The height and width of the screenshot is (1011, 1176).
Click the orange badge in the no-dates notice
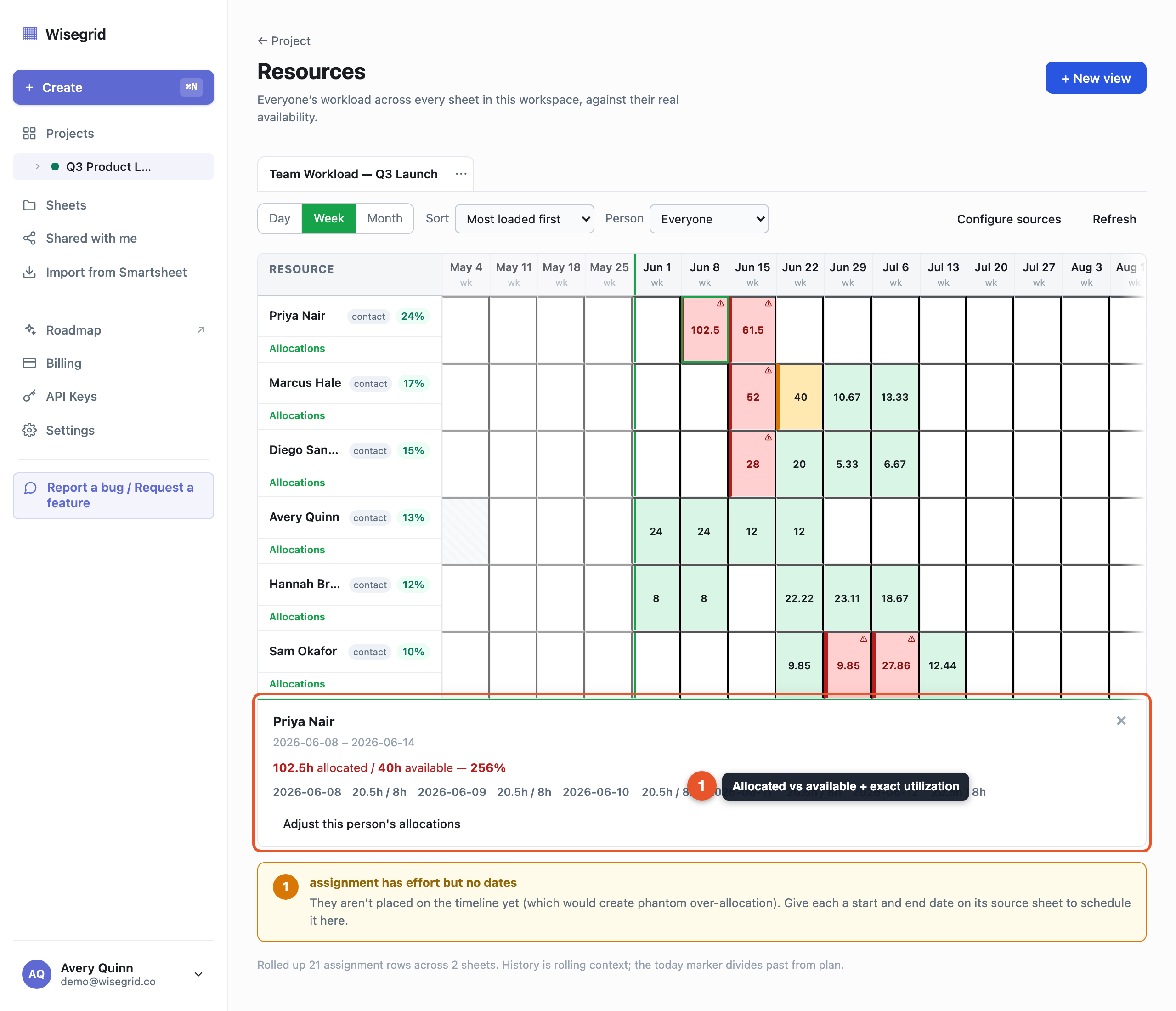[x=285, y=886]
